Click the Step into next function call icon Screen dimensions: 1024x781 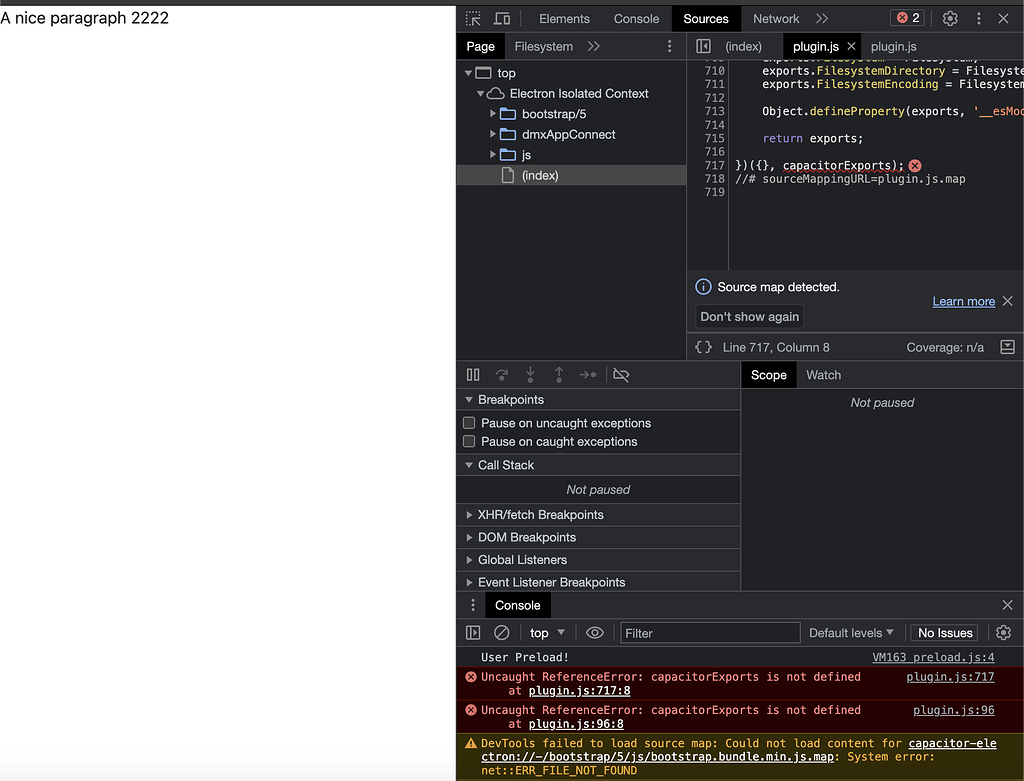(530, 374)
